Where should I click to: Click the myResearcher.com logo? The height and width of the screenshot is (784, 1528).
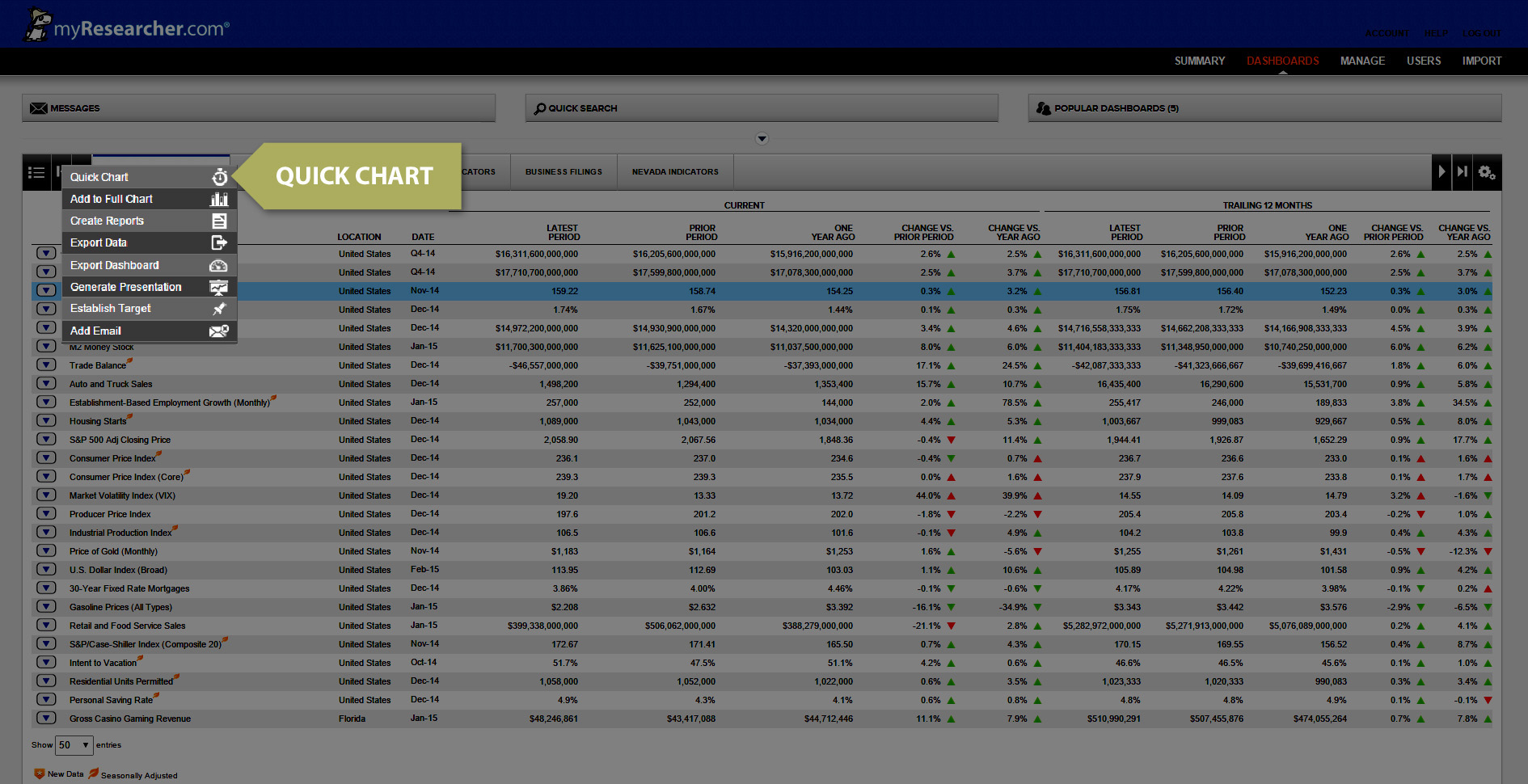point(127,25)
